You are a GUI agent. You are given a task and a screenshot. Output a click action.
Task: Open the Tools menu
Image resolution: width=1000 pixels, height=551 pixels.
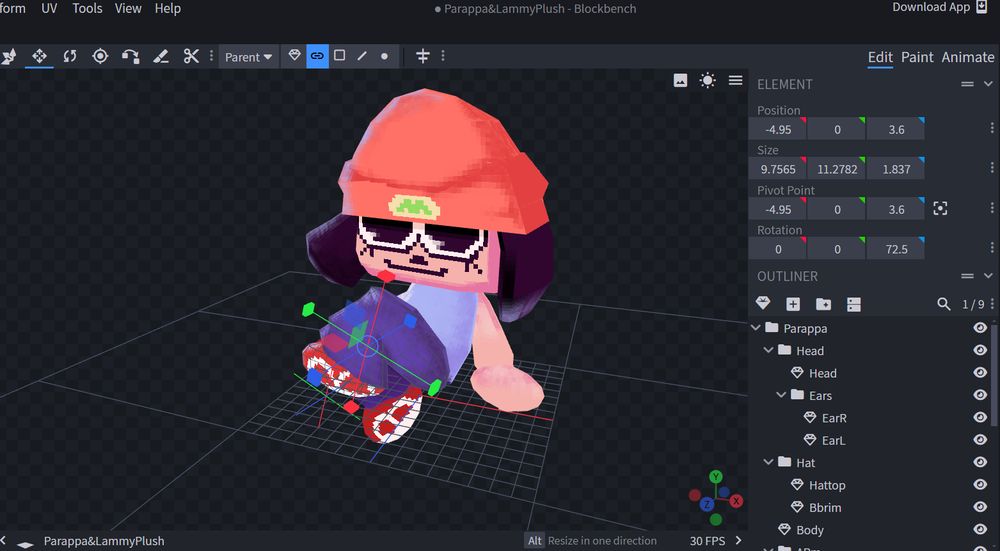[x=87, y=8]
